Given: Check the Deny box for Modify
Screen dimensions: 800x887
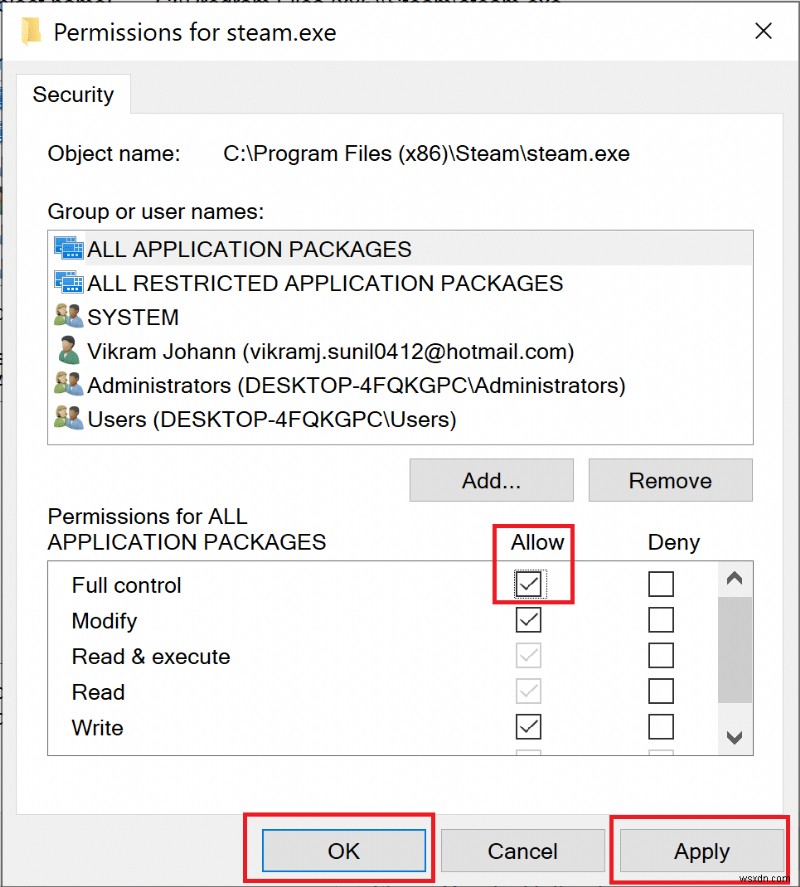Looking at the screenshot, I should click(x=660, y=620).
